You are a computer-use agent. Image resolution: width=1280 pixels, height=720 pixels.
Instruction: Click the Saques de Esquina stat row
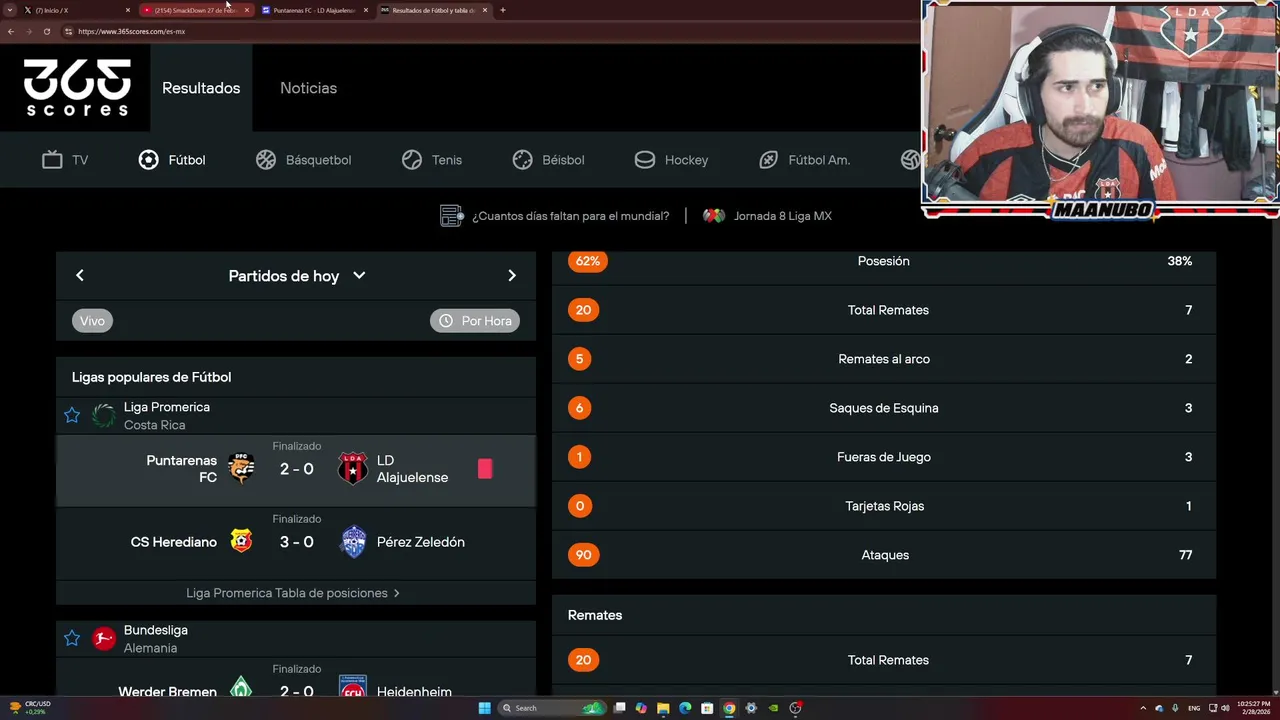tap(884, 408)
